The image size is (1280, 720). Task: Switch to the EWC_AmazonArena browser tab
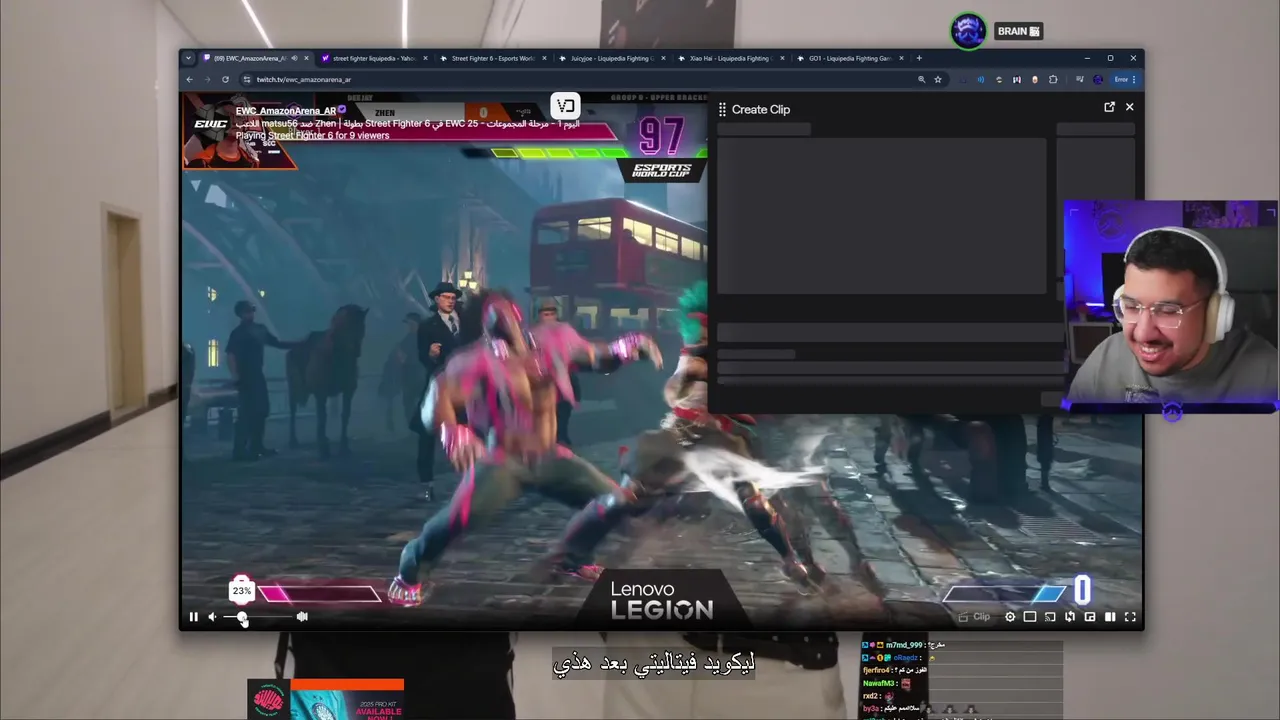[247, 58]
